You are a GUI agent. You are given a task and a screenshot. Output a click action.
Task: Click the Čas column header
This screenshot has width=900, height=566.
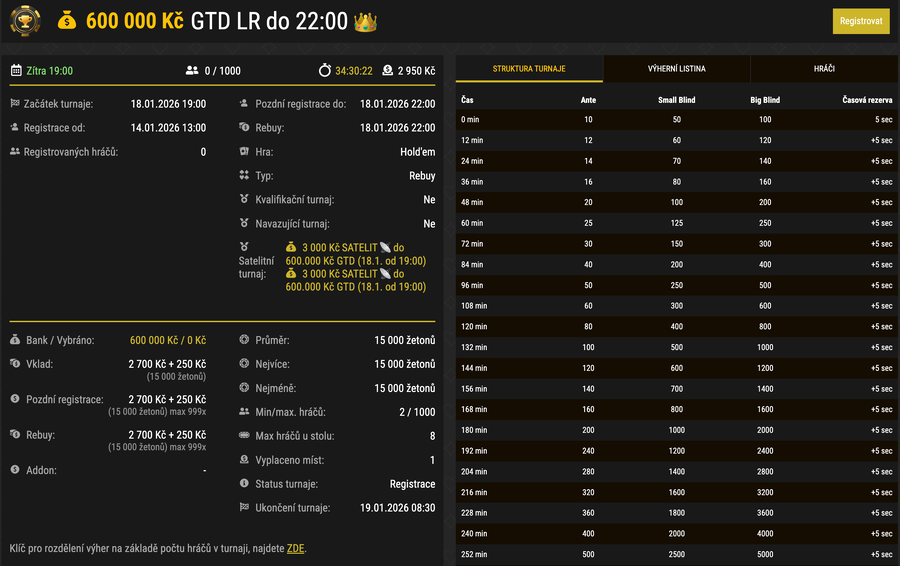tap(467, 100)
